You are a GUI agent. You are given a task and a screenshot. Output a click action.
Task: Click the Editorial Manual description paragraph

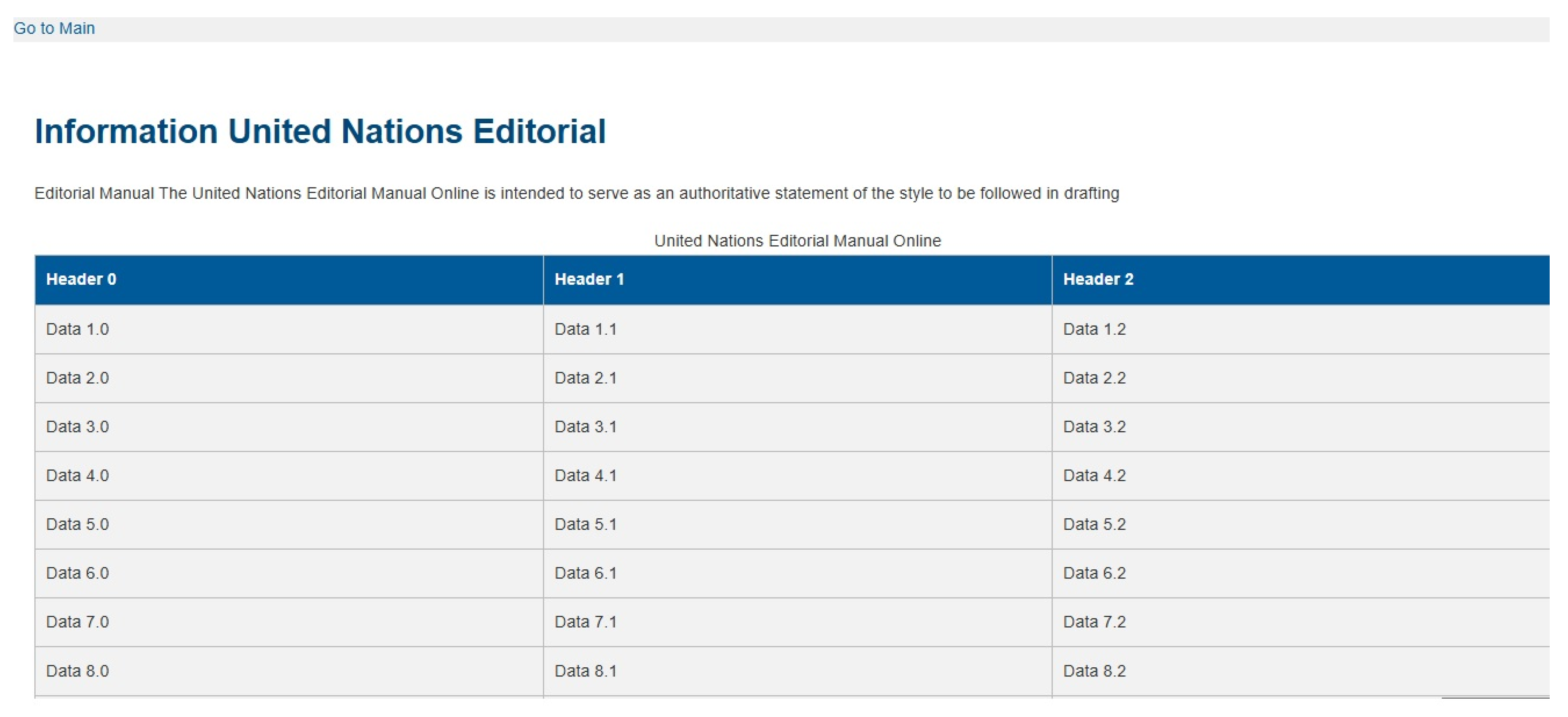pos(576,193)
